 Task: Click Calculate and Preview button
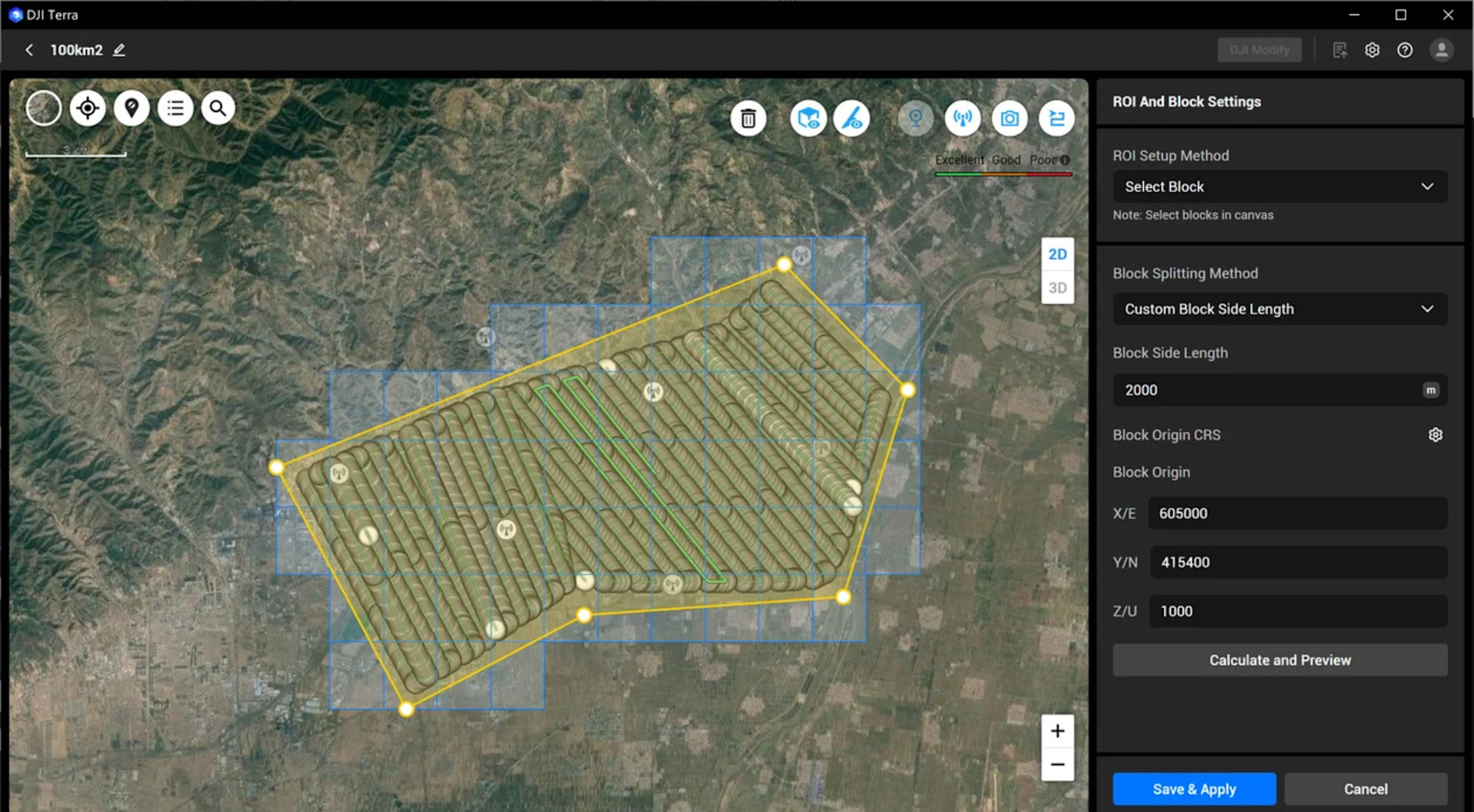pyautogui.click(x=1280, y=660)
